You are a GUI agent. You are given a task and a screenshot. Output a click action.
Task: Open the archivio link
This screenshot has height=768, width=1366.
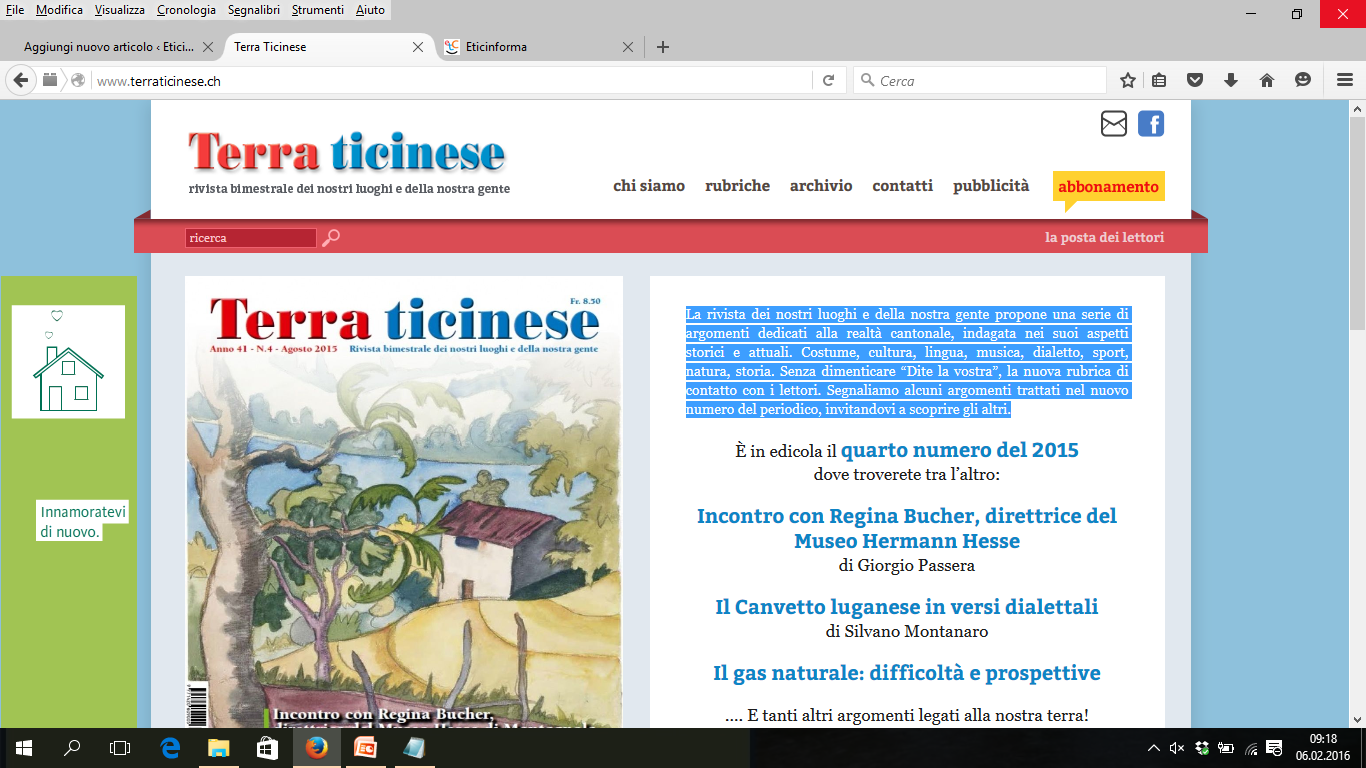[x=821, y=186]
